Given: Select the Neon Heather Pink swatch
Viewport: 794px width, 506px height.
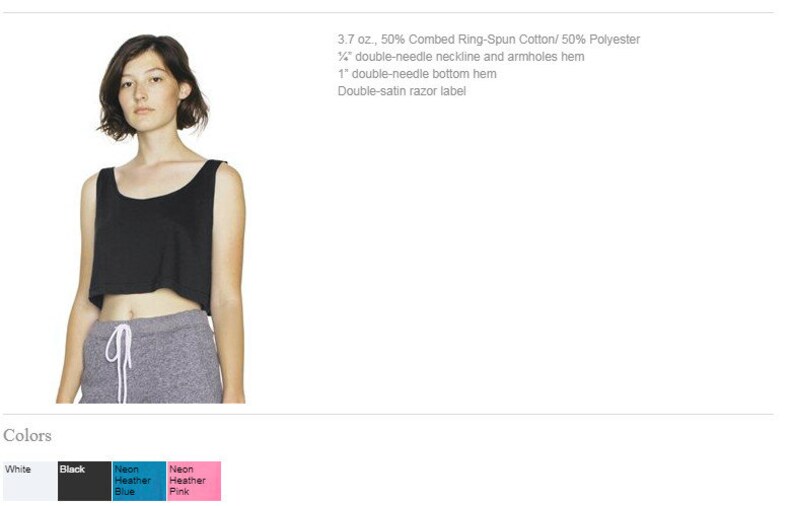Looking at the screenshot, I should pos(194,481).
